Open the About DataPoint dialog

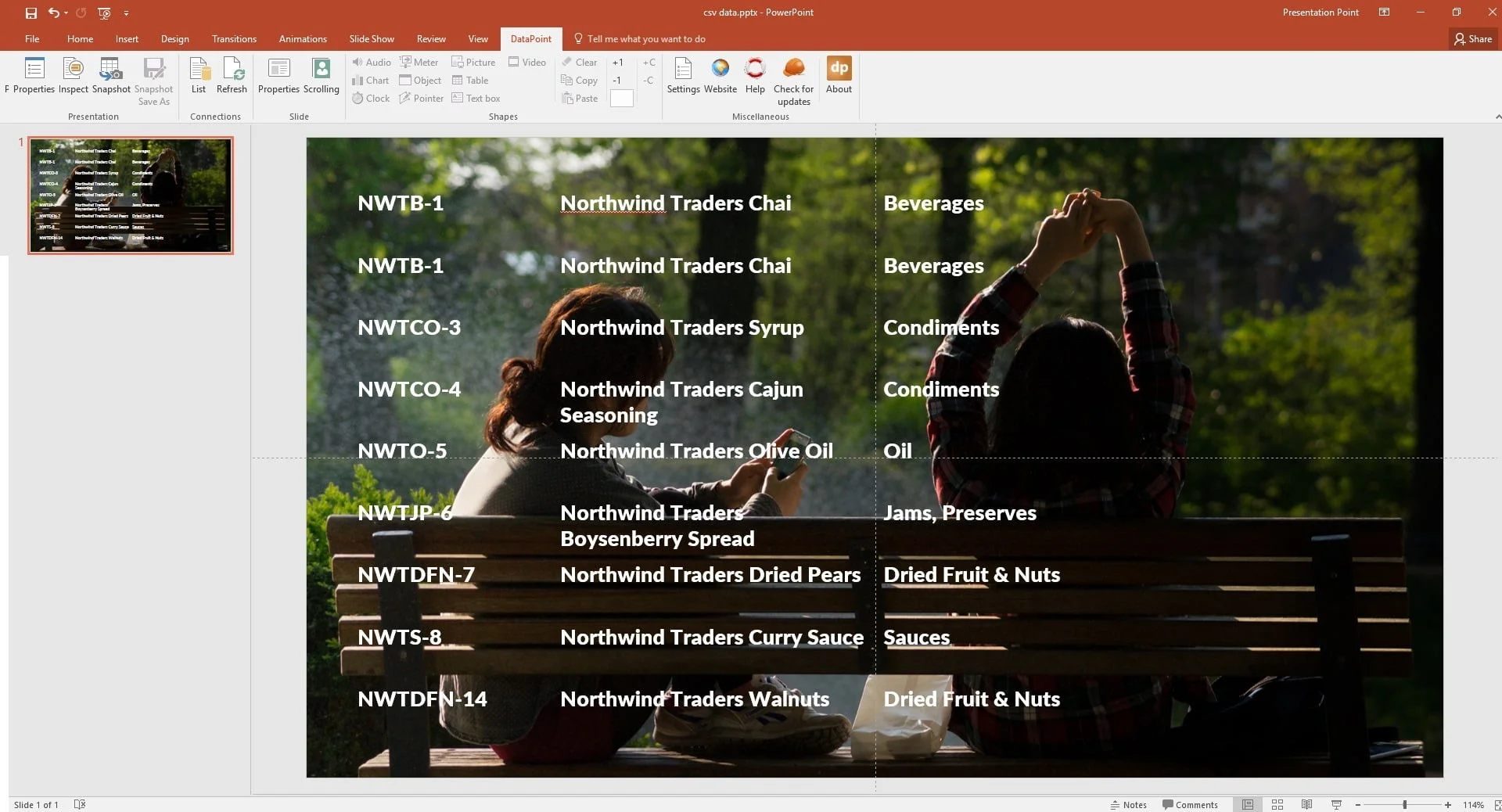[x=838, y=77]
